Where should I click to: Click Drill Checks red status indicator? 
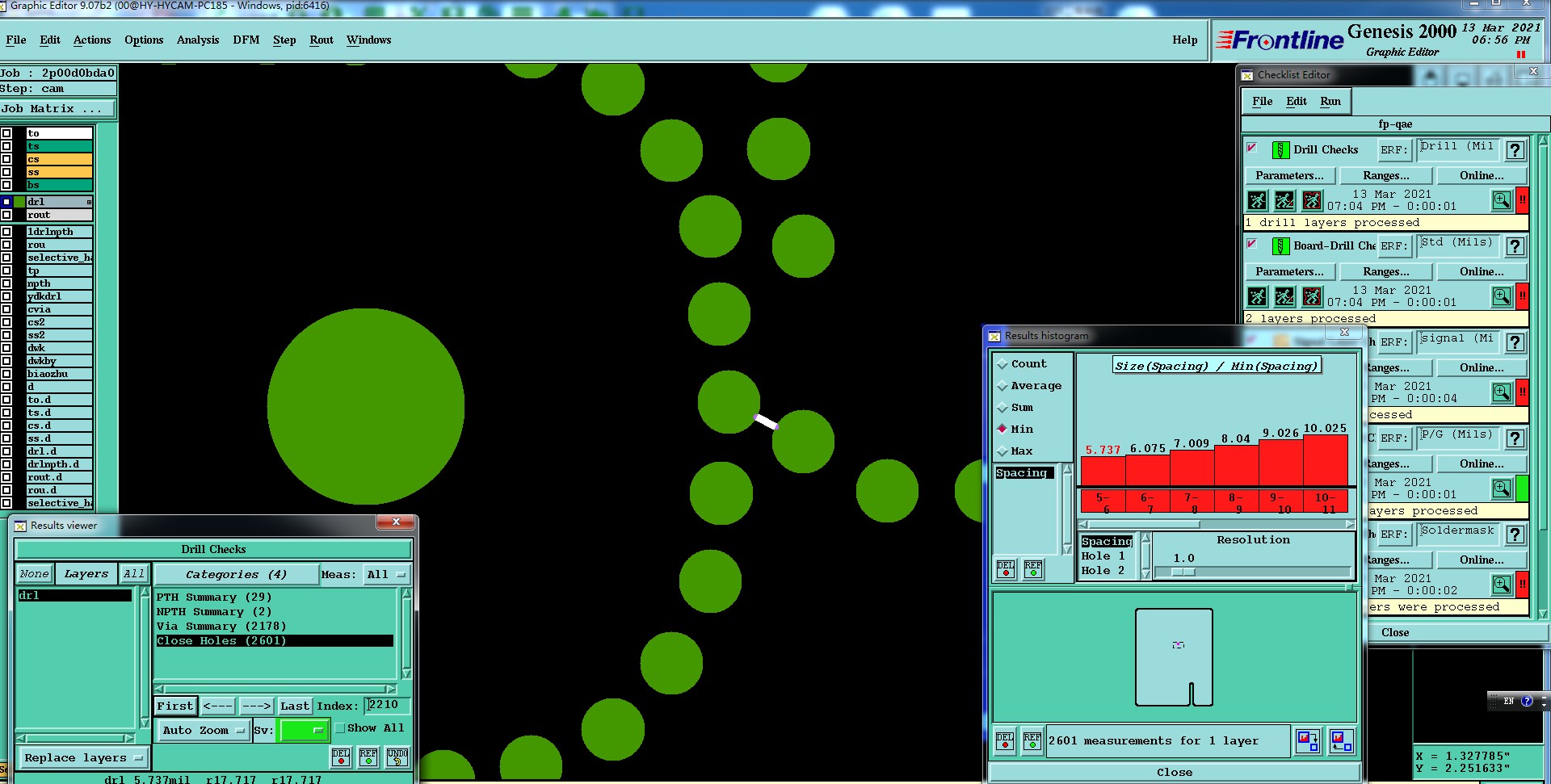tap(1522, 200)
